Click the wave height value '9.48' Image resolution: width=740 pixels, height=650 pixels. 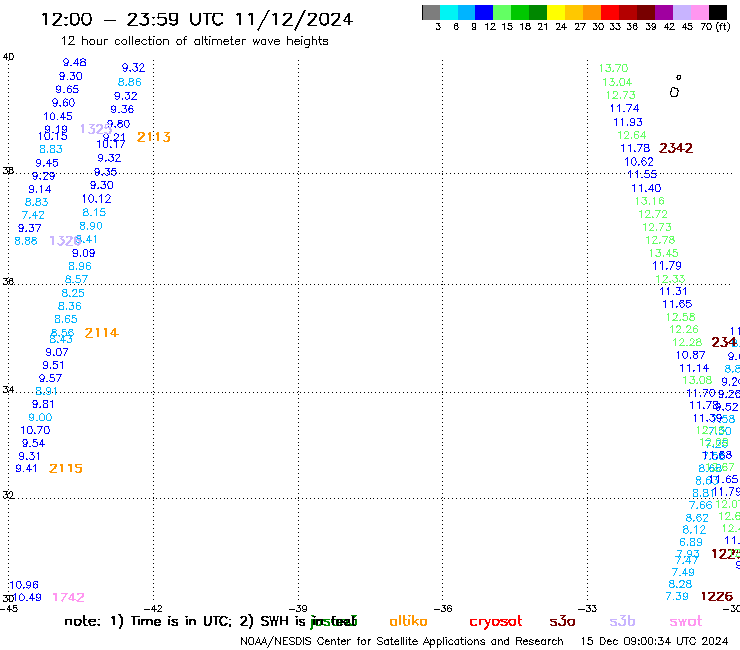tap(75, 62)
